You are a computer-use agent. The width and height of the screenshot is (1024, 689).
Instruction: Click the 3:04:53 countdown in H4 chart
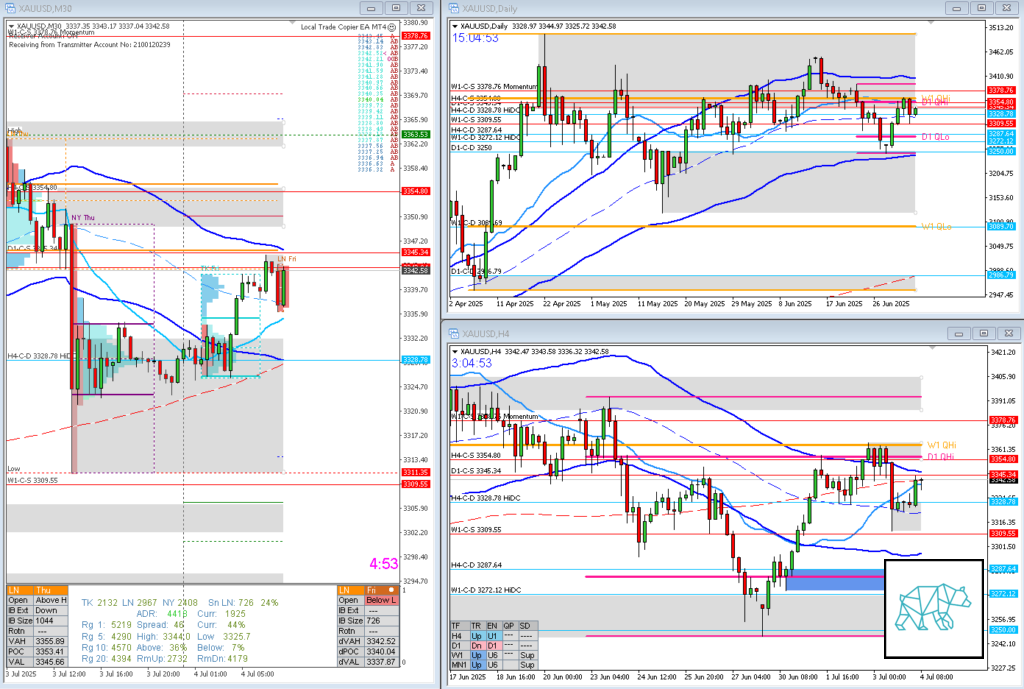pyautogui.click(x=472, y=363)
